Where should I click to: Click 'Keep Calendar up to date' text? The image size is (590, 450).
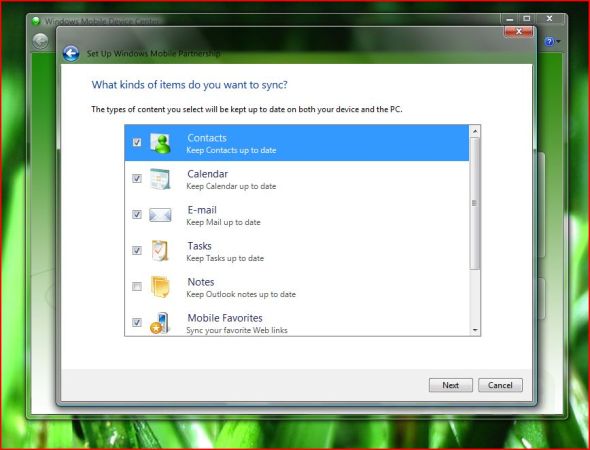tap(231, 186)
